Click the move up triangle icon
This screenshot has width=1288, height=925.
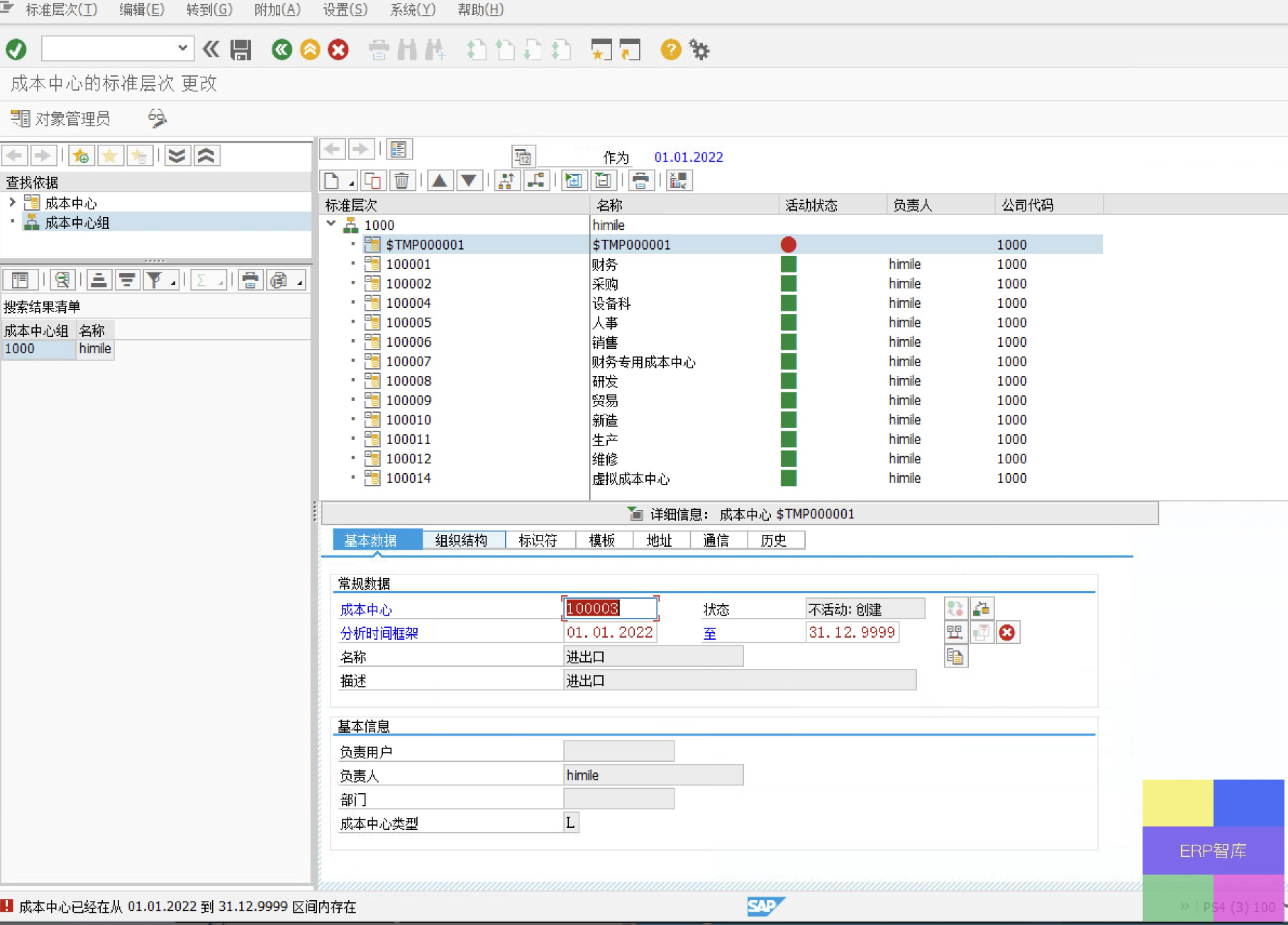(x=440, y=181)
